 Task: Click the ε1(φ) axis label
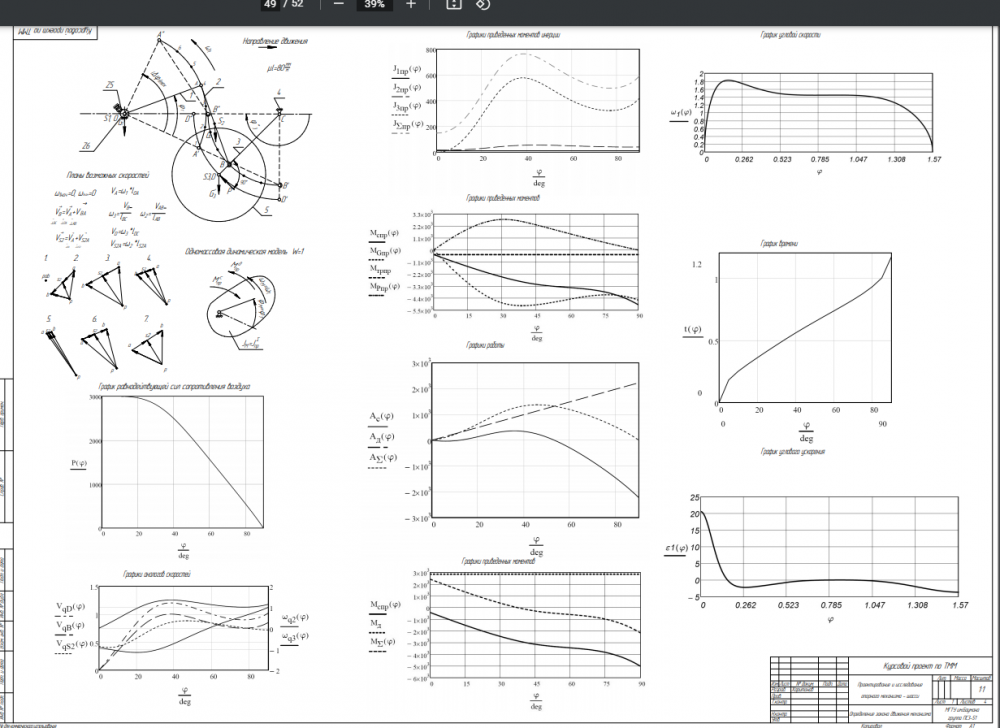[676, 548]
